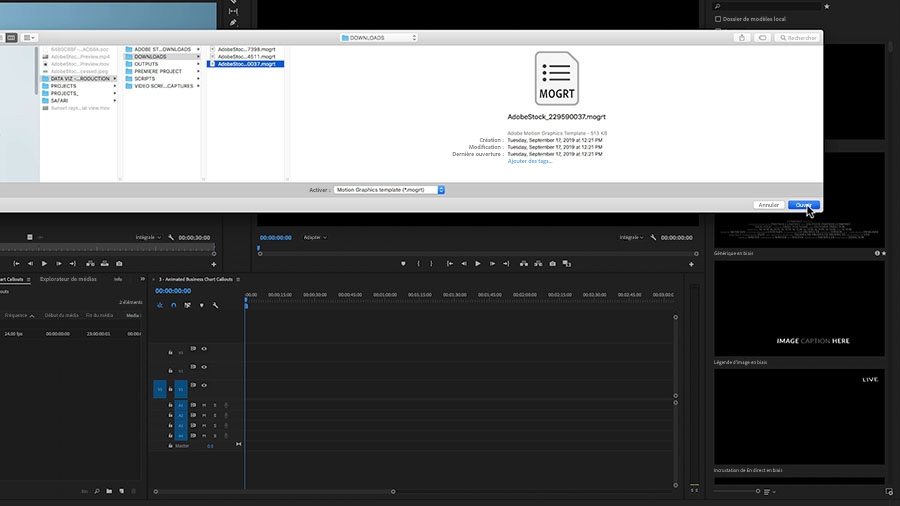Viewport: 900px width, 506px height.
Task: Click the Annuler button in file dialog
Action: click(x=769, y=205)
